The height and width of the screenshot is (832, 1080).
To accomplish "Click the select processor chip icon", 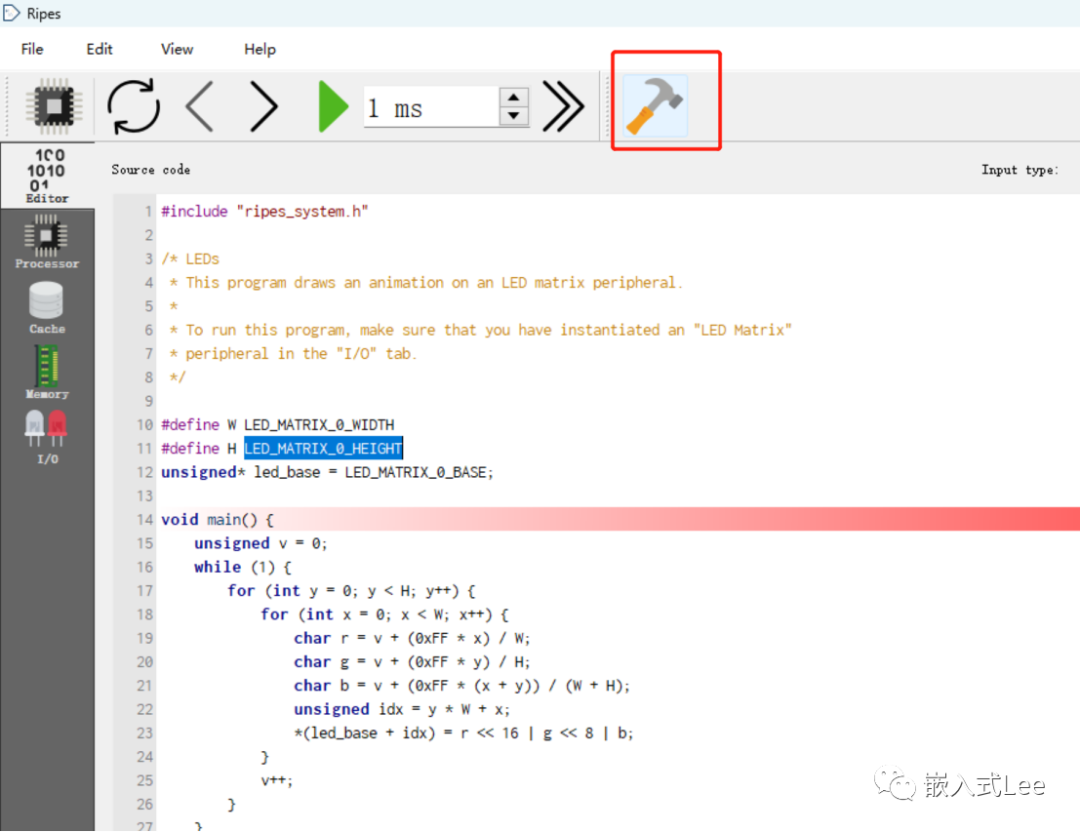I will (55, 106).
